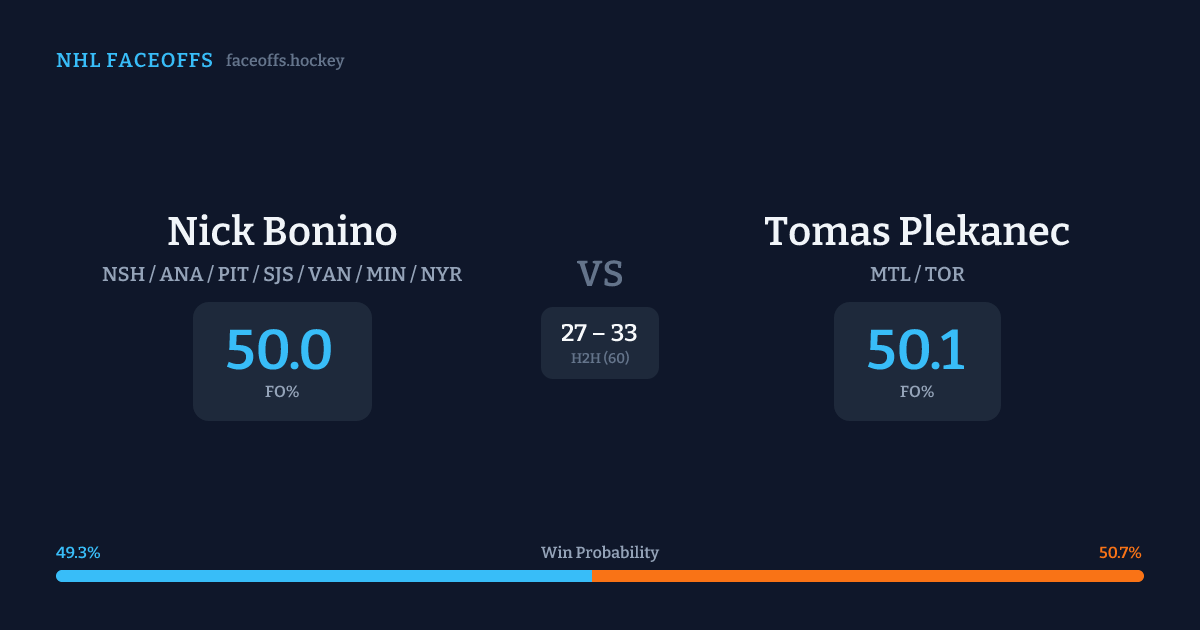The image size is (1200, 630).
Task: Click Nick Bonino's team list starting with NSH
Action: (282, 274)
